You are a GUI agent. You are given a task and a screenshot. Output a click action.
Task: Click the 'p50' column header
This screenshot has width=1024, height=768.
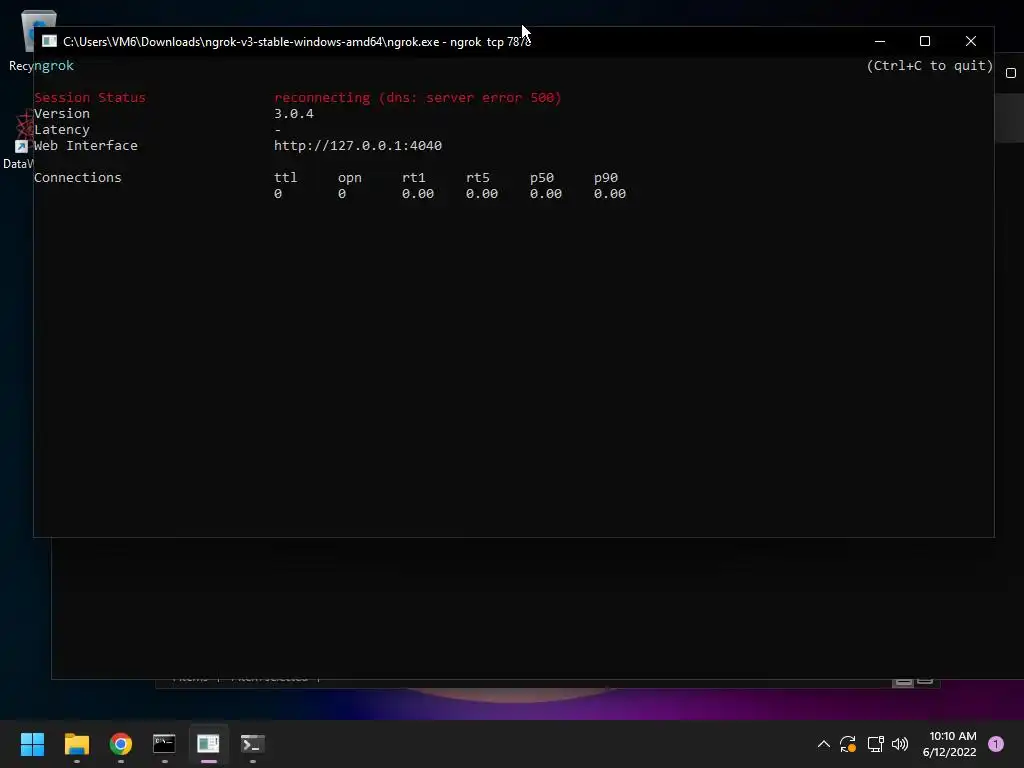tap(541, 178)
